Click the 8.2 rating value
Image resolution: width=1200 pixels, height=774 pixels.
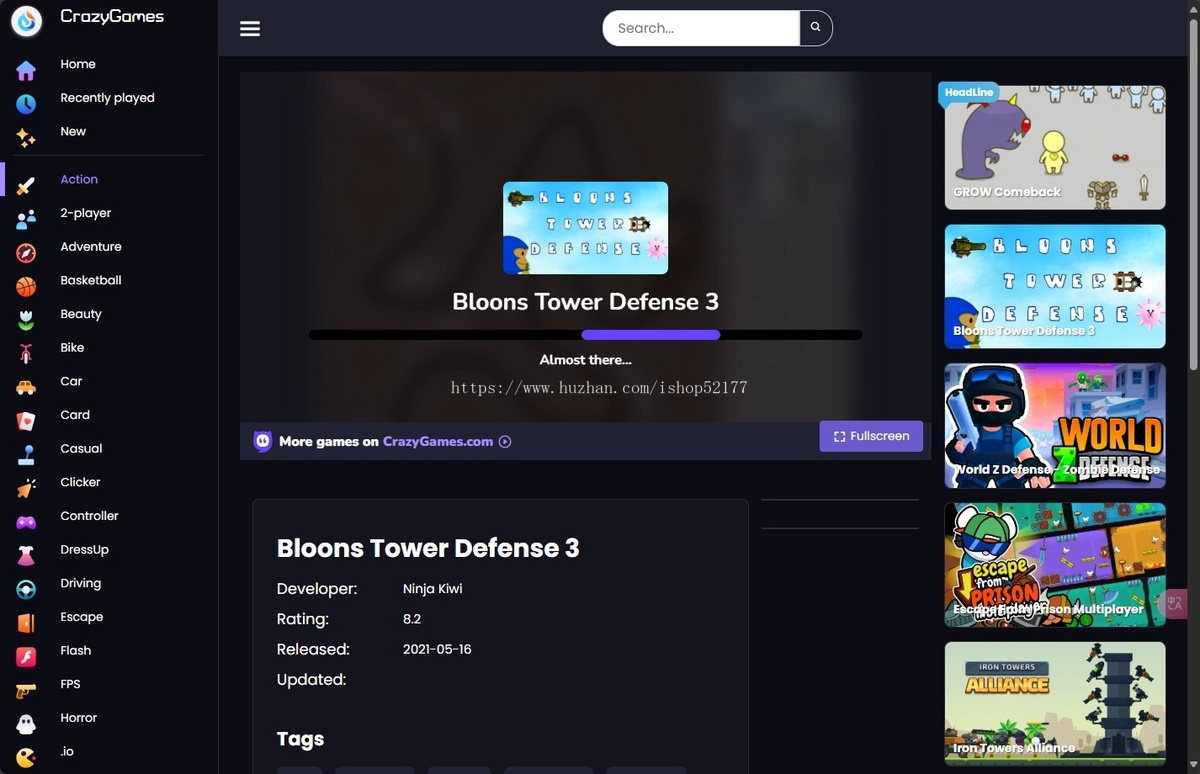tap(412, 619)
